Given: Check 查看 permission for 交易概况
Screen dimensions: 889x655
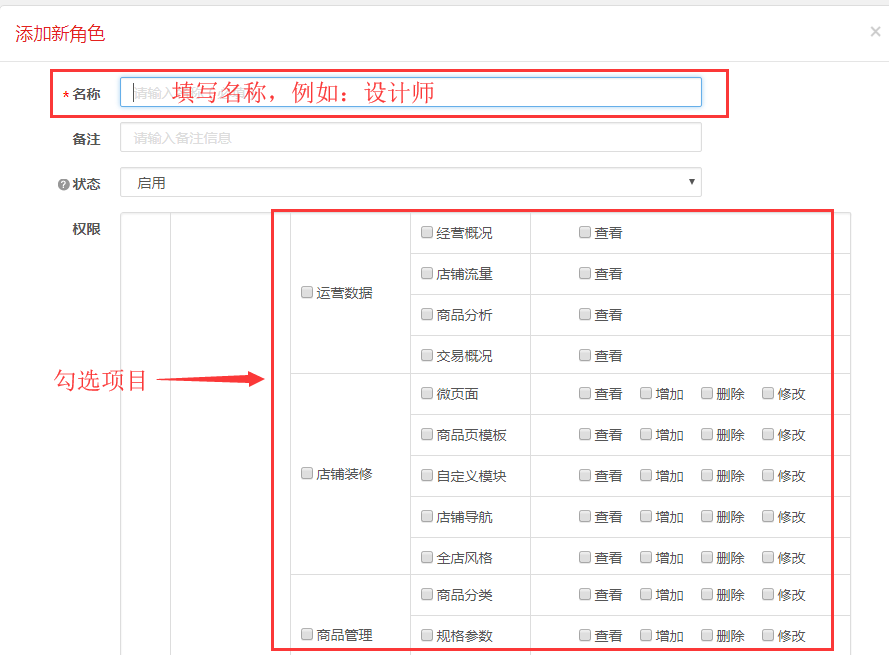Looking at the screenshot, I should point(585,355).
